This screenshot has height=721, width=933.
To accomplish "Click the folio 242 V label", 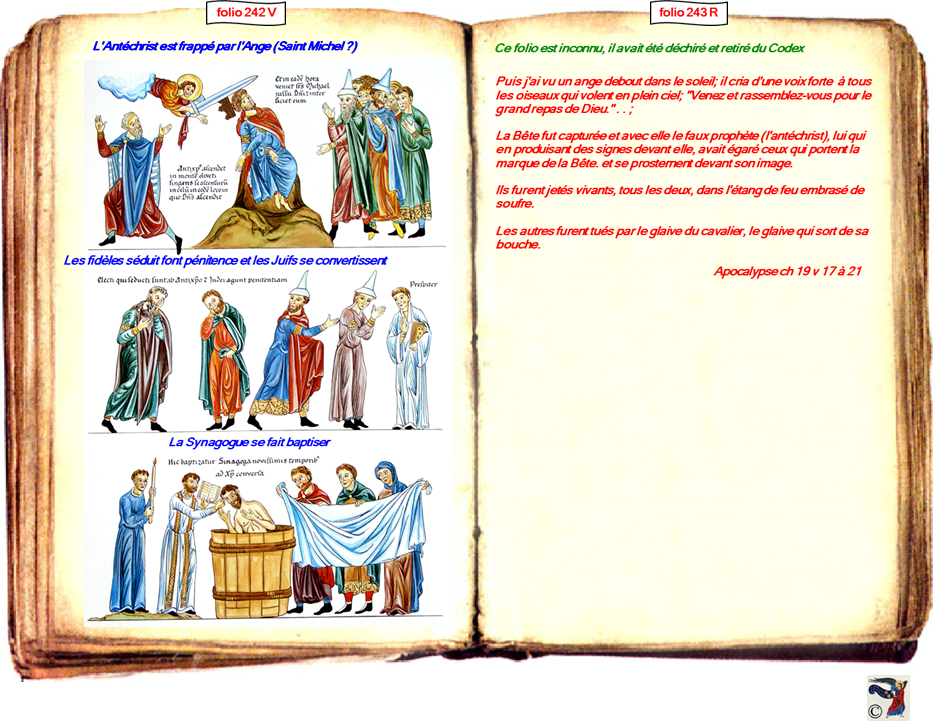I will [x=246, y=12].
